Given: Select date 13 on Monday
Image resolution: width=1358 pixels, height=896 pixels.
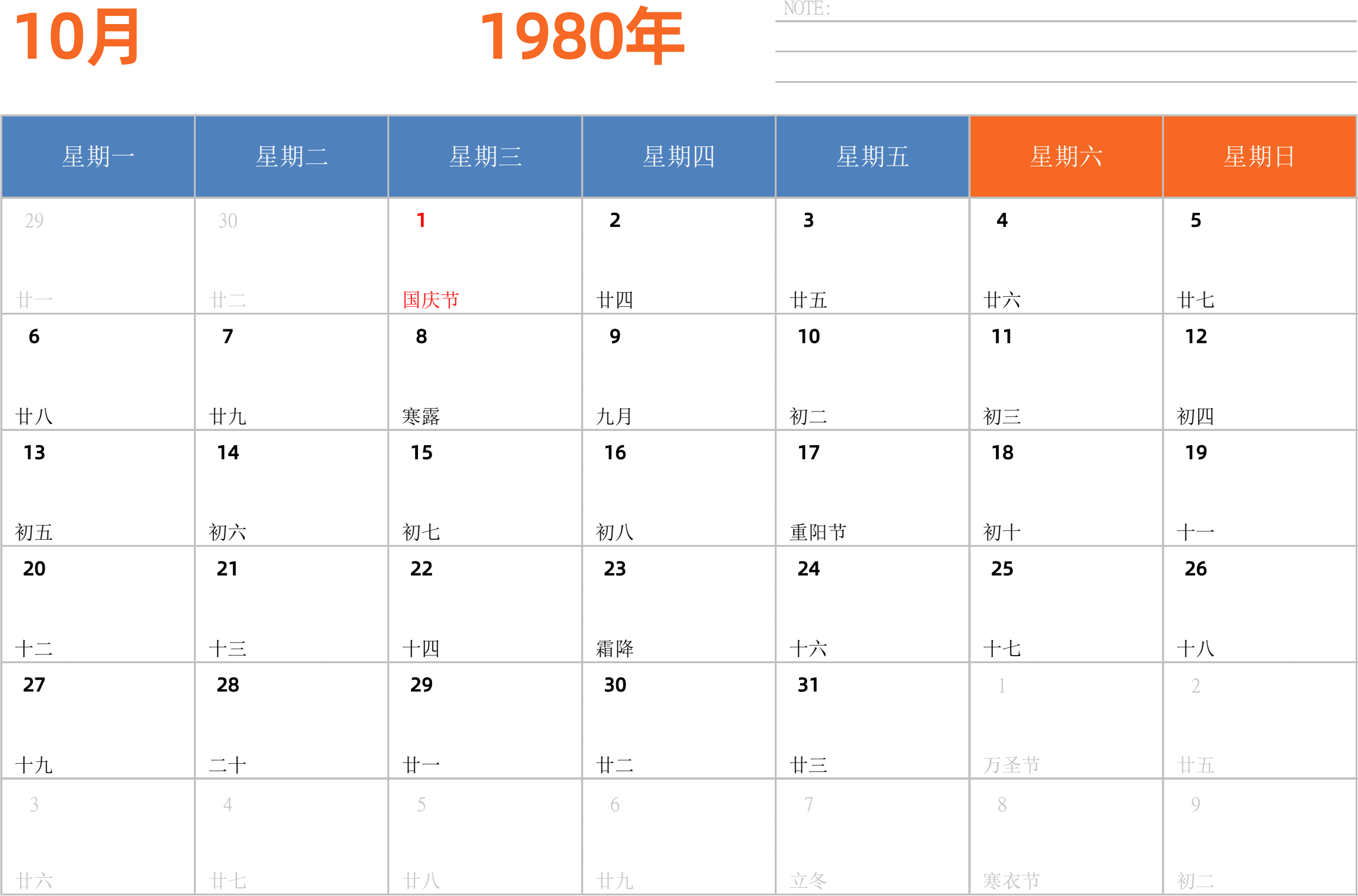Looking at the screenshot, I should (x=34, y=453).
